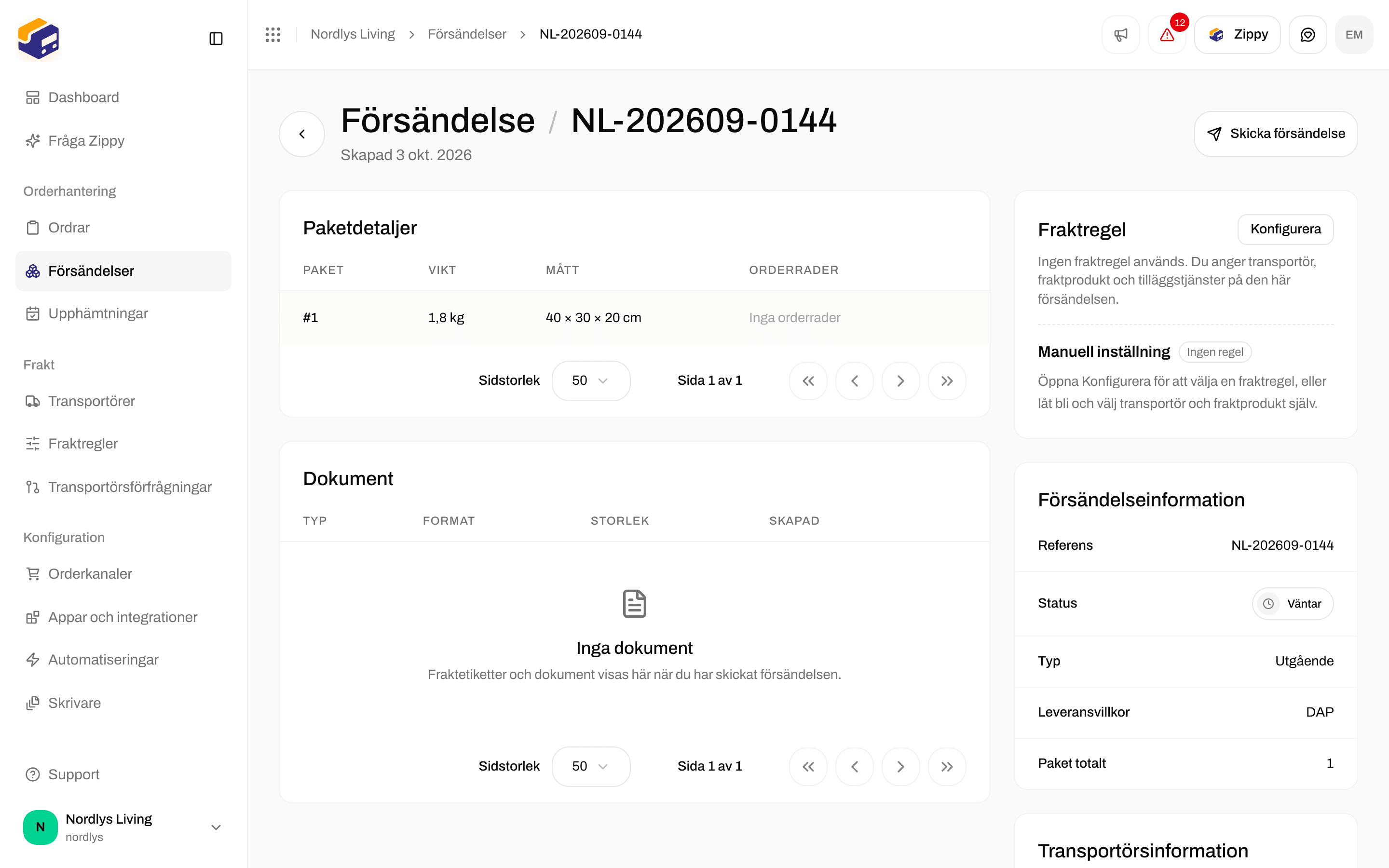This screenshot has width=1389, height=868.
Task: Open Paketdetaljer page size dropdown
Action: 591,380
